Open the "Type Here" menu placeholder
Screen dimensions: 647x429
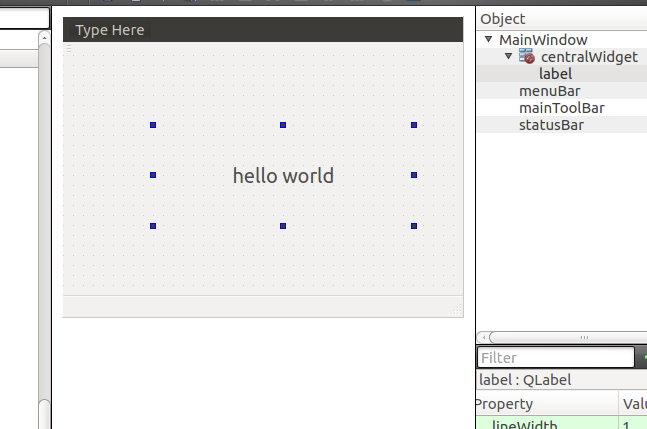pos(110,30)
